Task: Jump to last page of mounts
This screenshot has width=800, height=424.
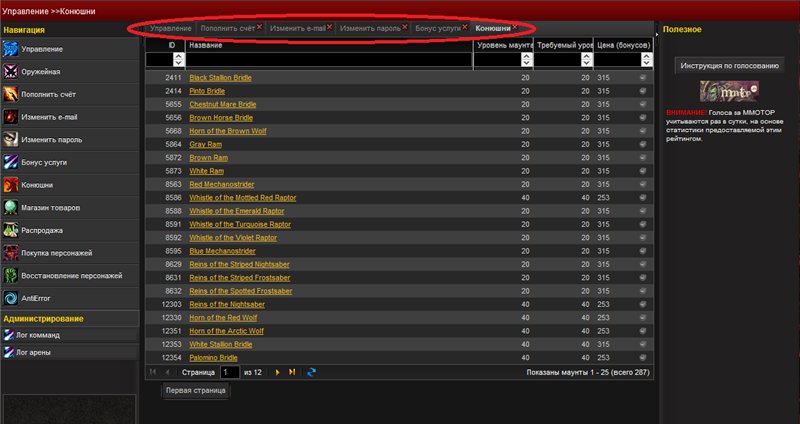Action: coord(291,372)
